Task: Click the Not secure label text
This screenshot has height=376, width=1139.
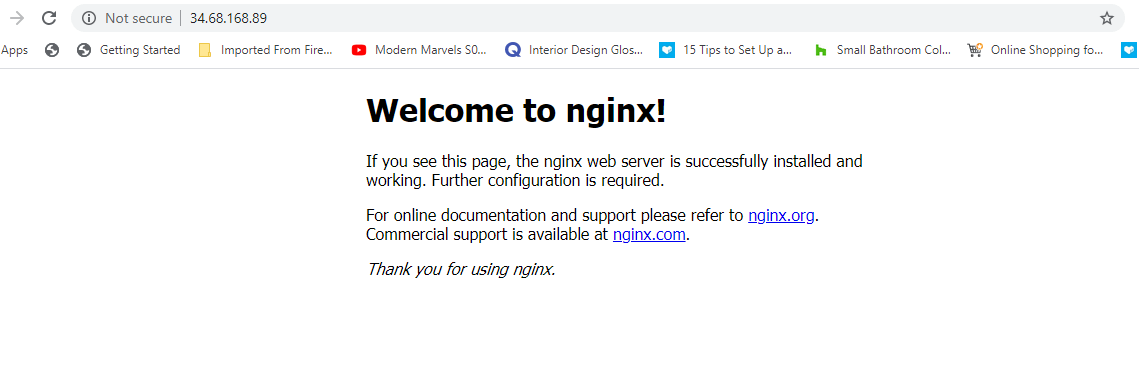Action: [138, 18]
